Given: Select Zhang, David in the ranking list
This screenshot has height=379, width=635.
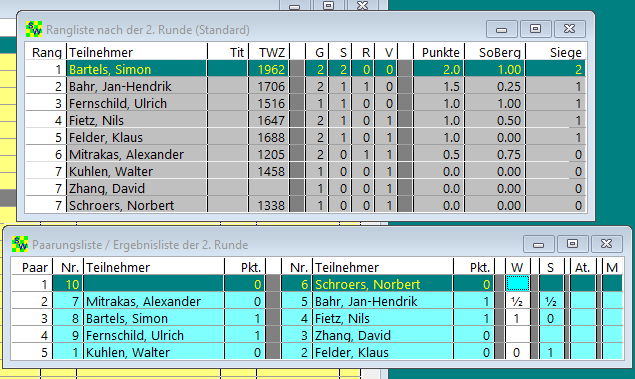Looking at the screenshot, I should click(x=107, y=189).
